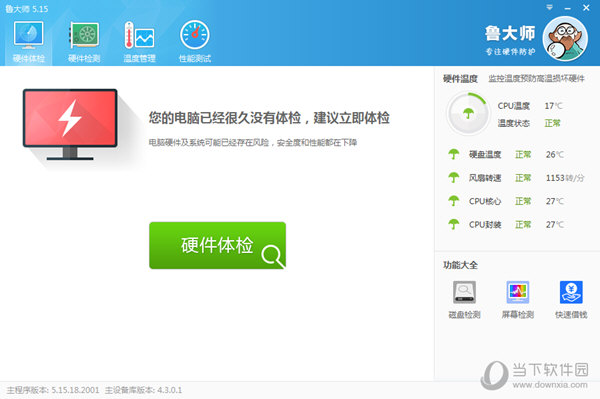This screenshot has width=600, height=399.
Task: Open the 温度管理 tab
Action: [x=139, y=42]
